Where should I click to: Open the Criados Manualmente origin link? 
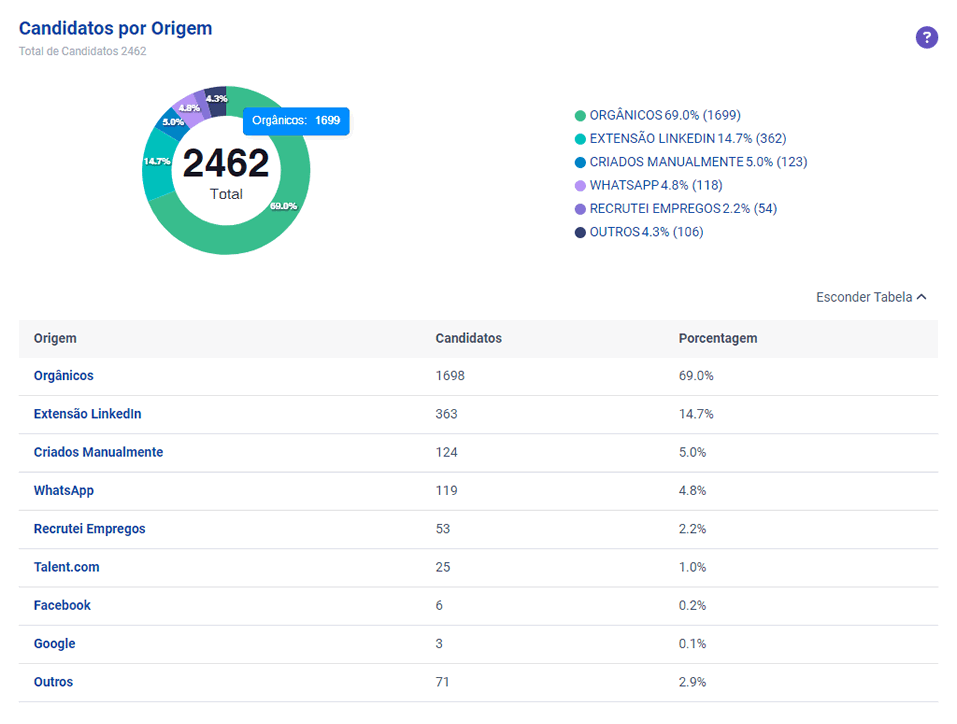(x=98, y=452)
